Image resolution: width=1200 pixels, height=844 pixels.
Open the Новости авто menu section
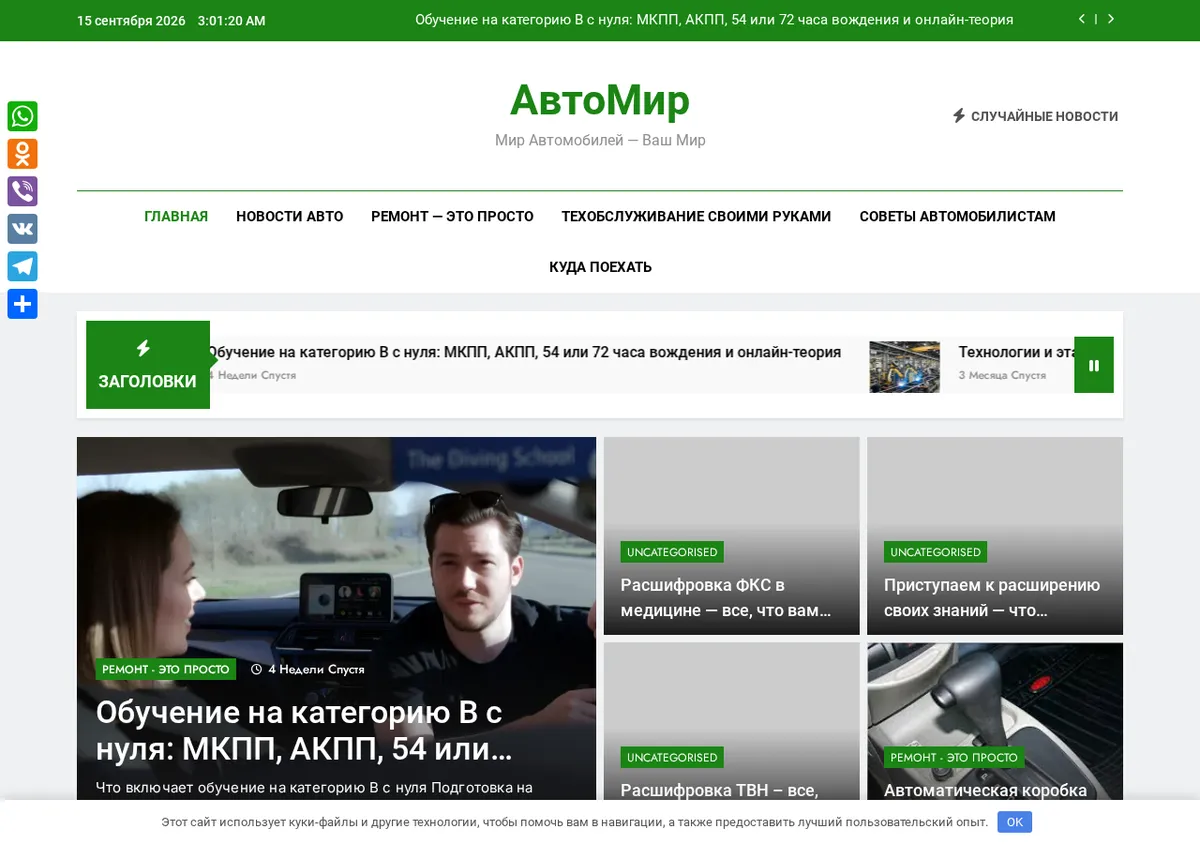pos(289,216)
